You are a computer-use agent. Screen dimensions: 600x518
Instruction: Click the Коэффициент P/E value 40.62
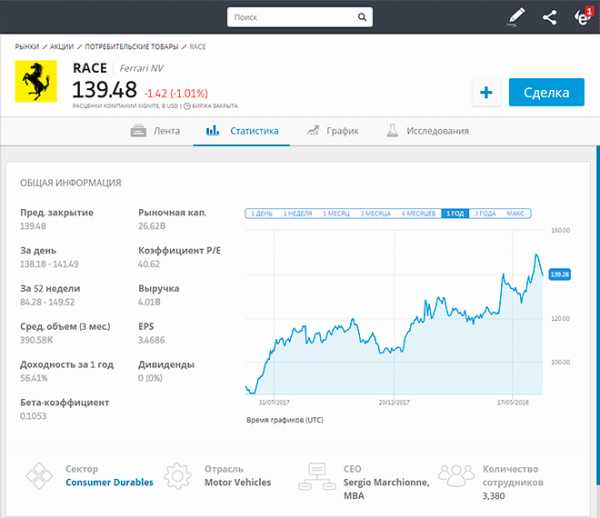click(149, 264)
